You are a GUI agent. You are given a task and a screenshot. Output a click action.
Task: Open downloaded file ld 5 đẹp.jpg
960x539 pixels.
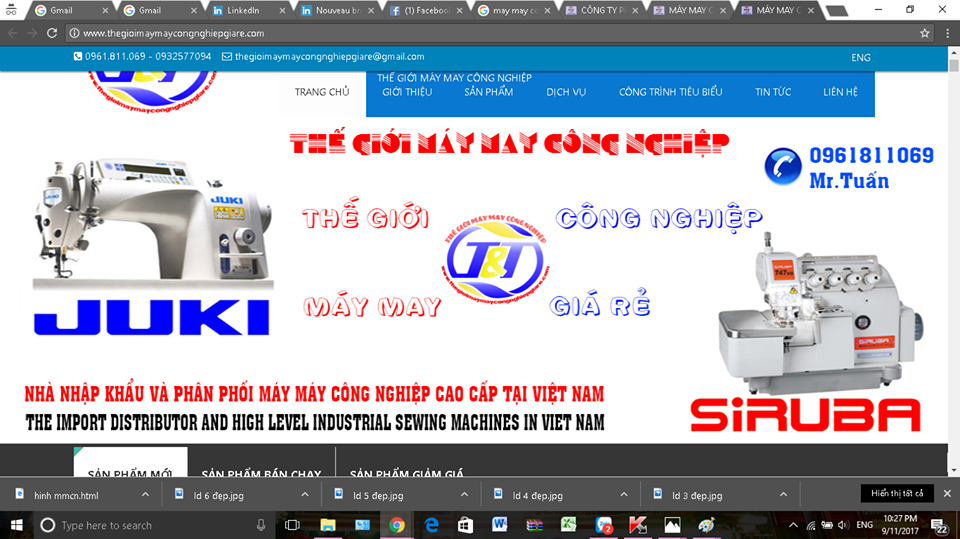pyautogui.click(x=378, y=496)
